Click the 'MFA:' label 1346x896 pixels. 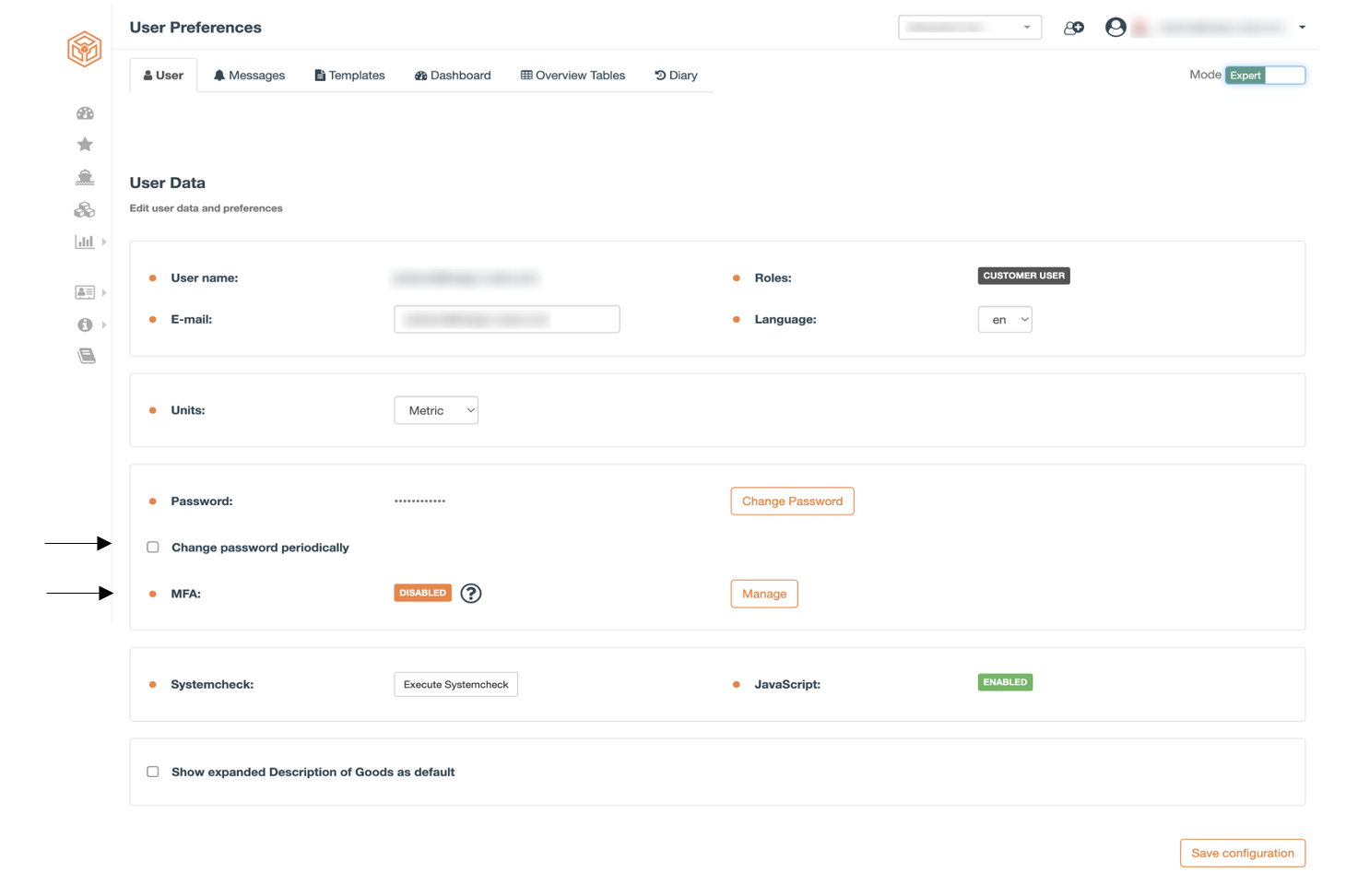[185, 594]
